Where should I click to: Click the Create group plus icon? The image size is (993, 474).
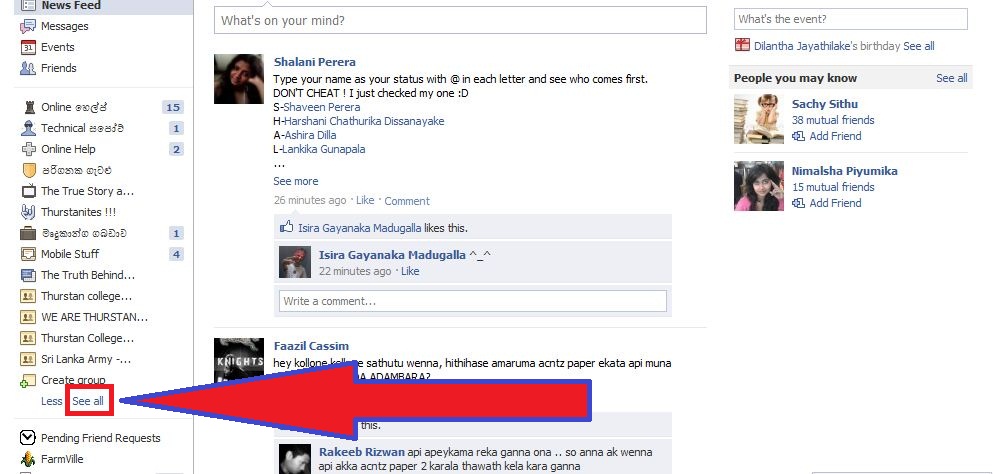coord(28,380)
